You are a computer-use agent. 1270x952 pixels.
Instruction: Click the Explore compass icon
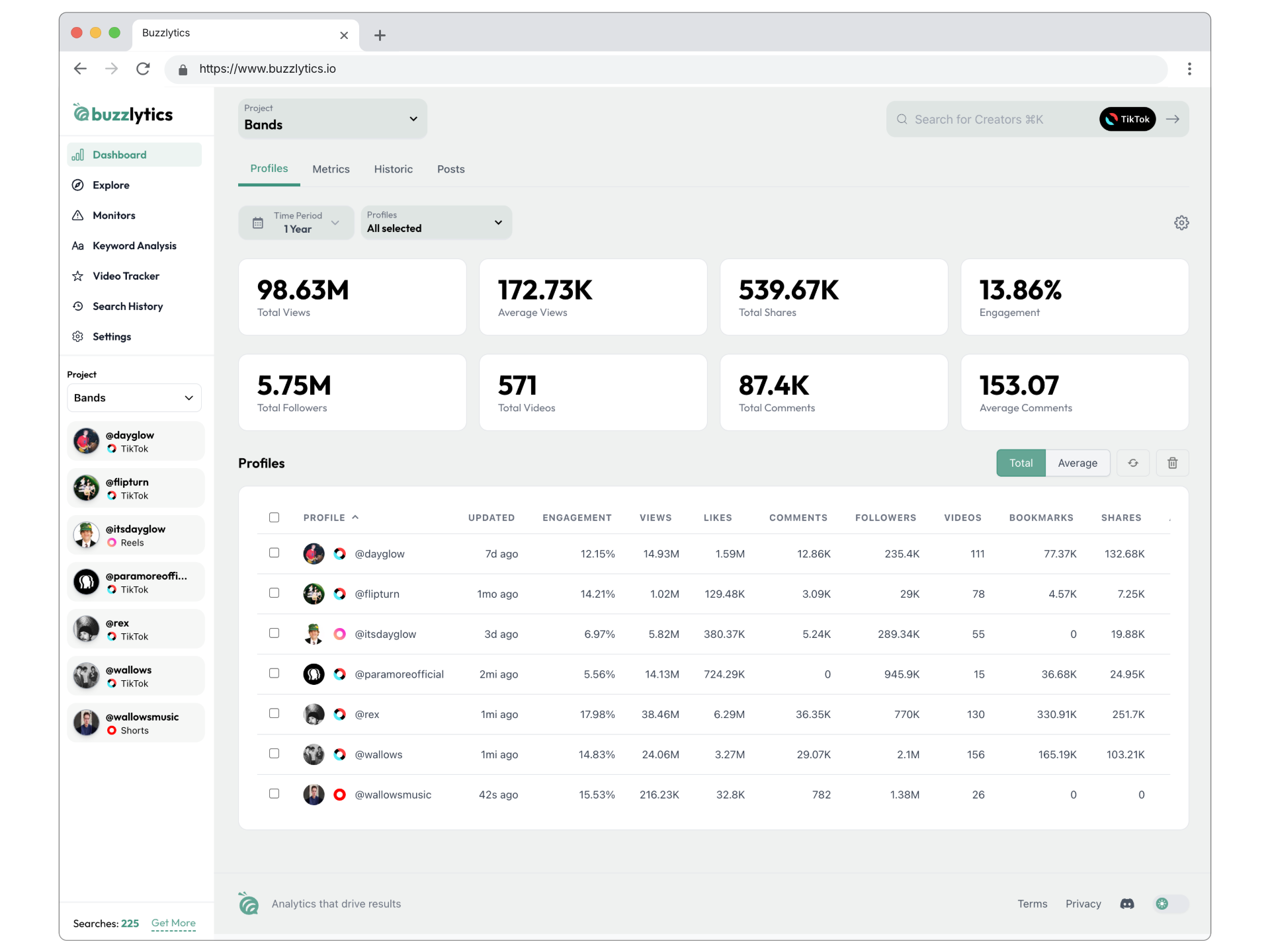(78, 185)
